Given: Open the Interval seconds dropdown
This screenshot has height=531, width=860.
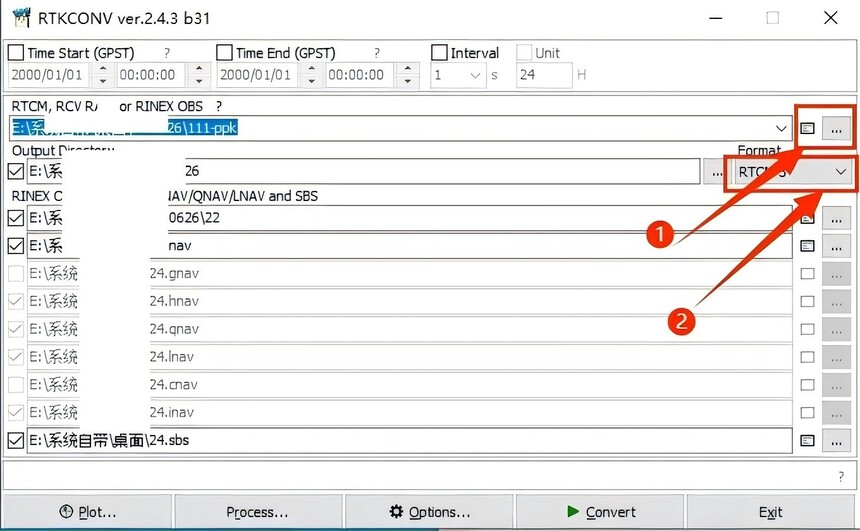Looking at the screenshot, I should pyautogui.click(x=475, y=75).
